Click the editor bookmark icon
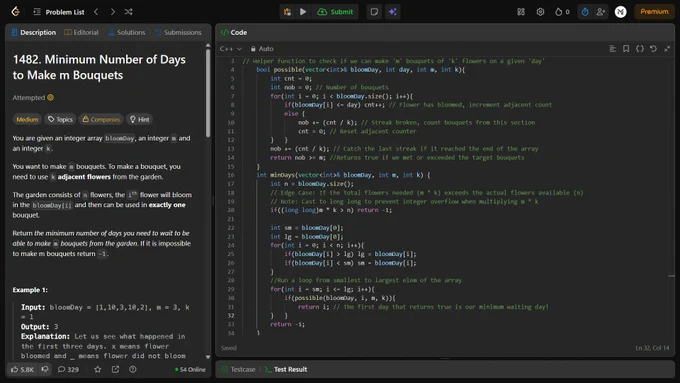 (x=626, y=49)
